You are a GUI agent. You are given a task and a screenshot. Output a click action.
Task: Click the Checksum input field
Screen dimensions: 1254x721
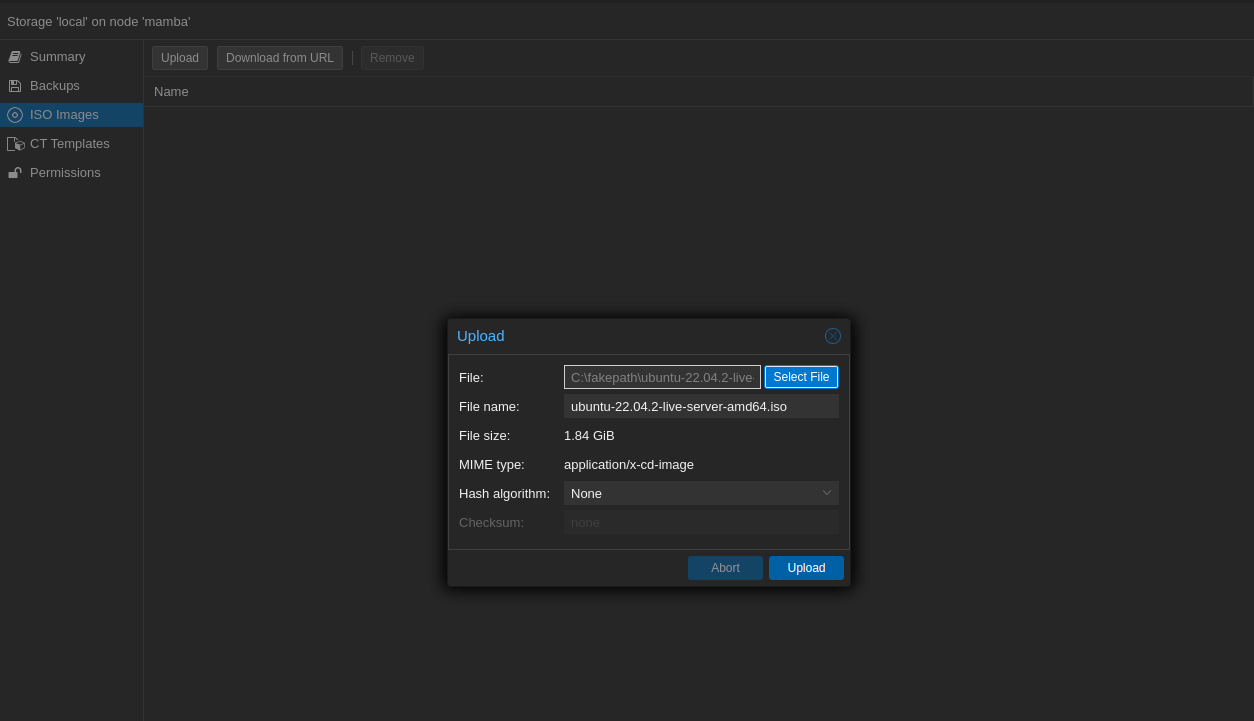(x=701, y=522)
